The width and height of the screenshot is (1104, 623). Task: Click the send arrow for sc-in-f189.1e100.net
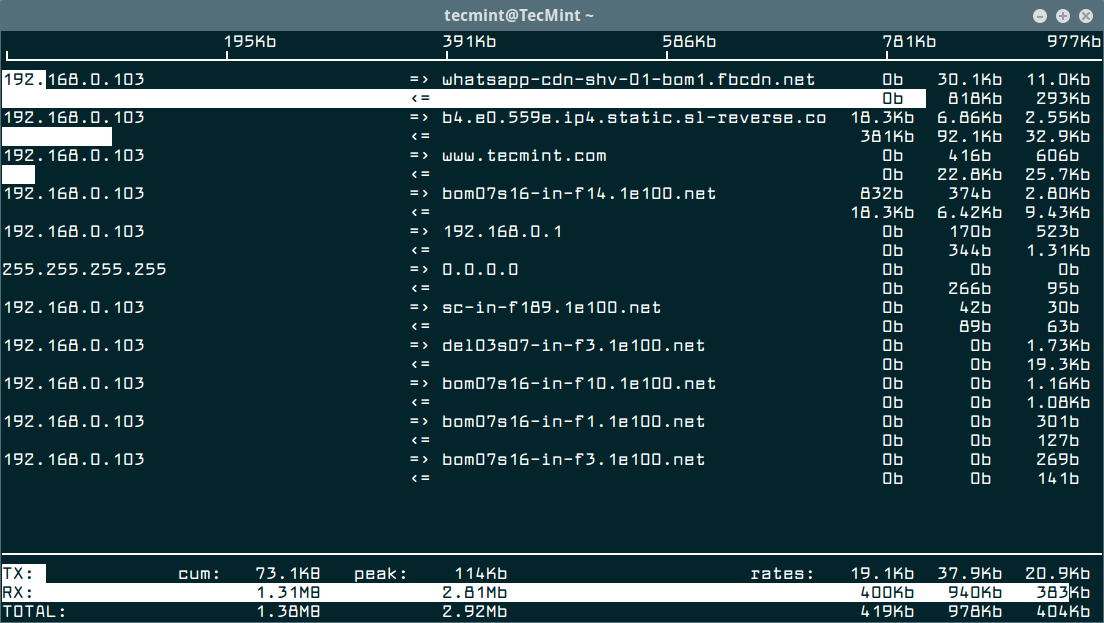tap(420, 307)
